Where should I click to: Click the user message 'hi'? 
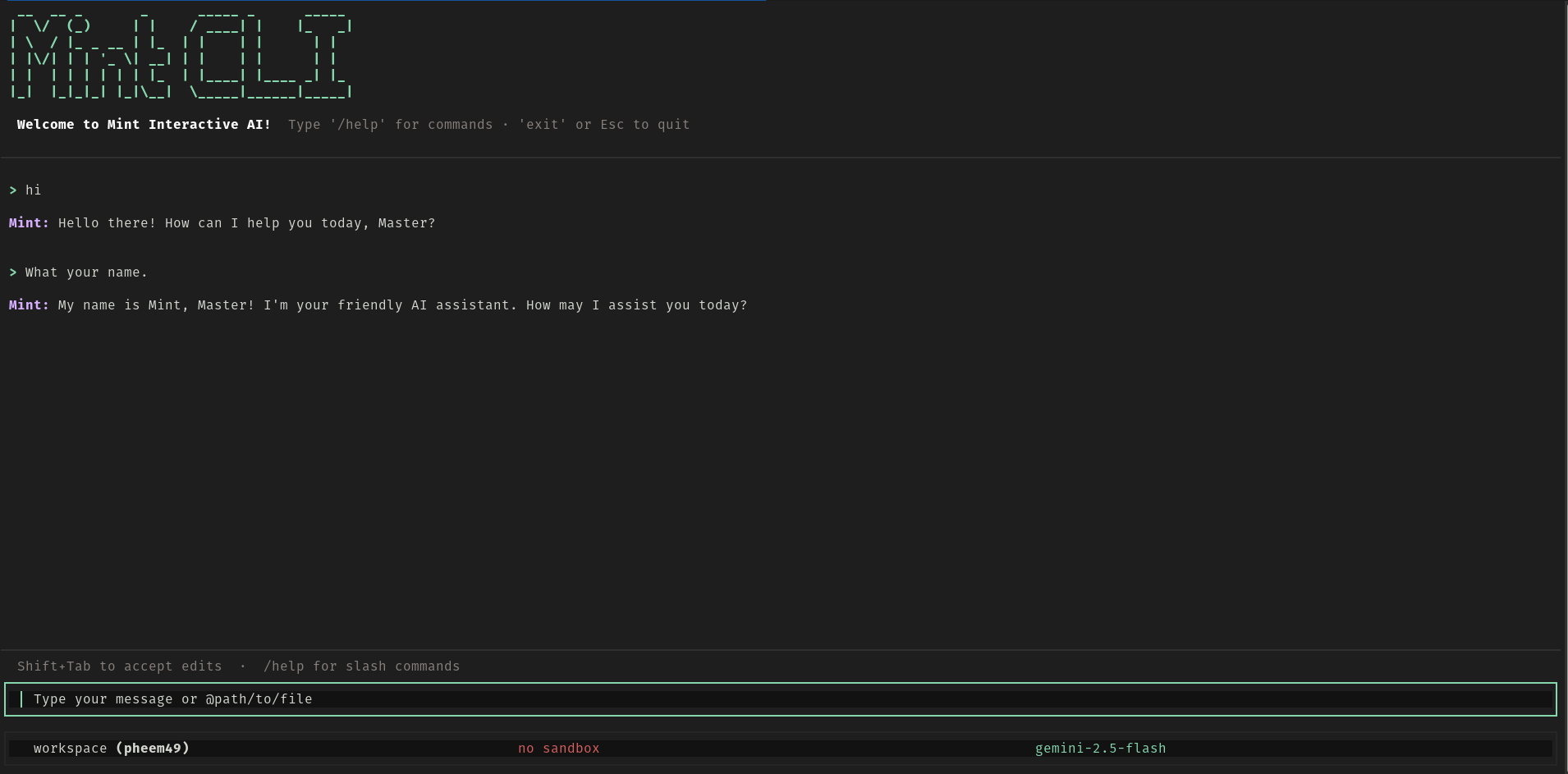coord(34,190)
